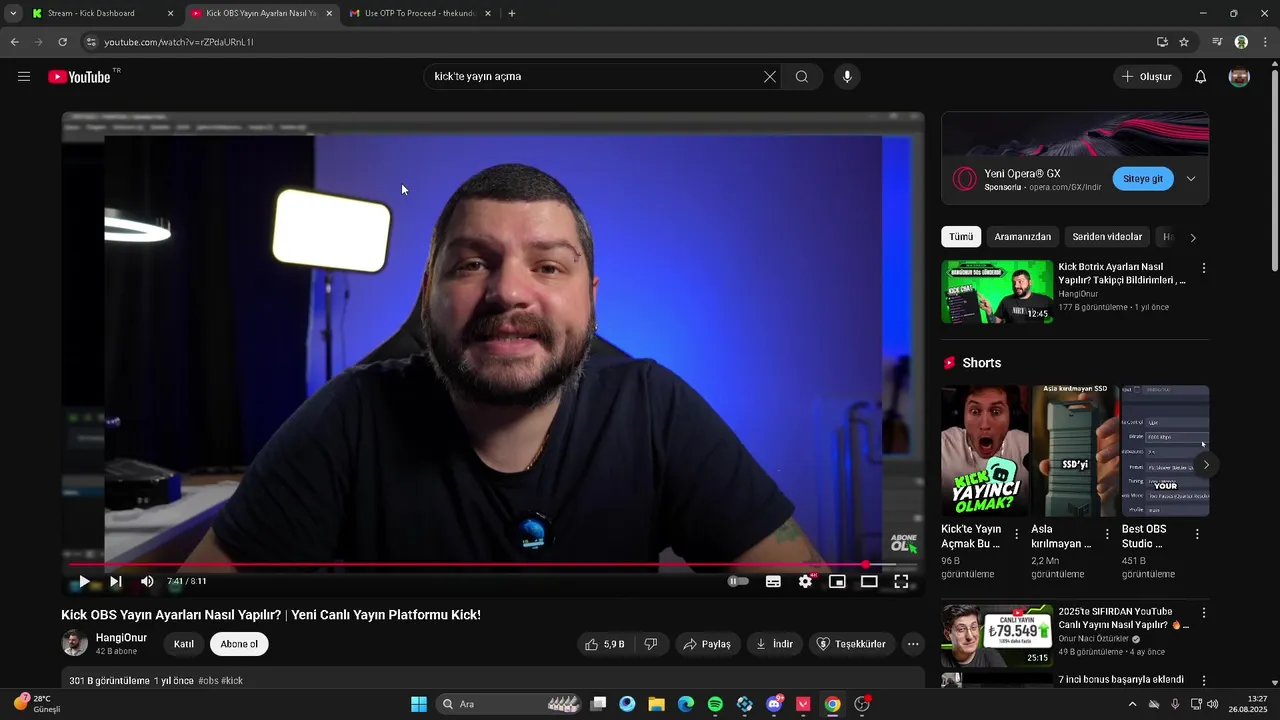Clear the search box text
This screenshot has width=1280, height=720.
[x=770, y=77]
